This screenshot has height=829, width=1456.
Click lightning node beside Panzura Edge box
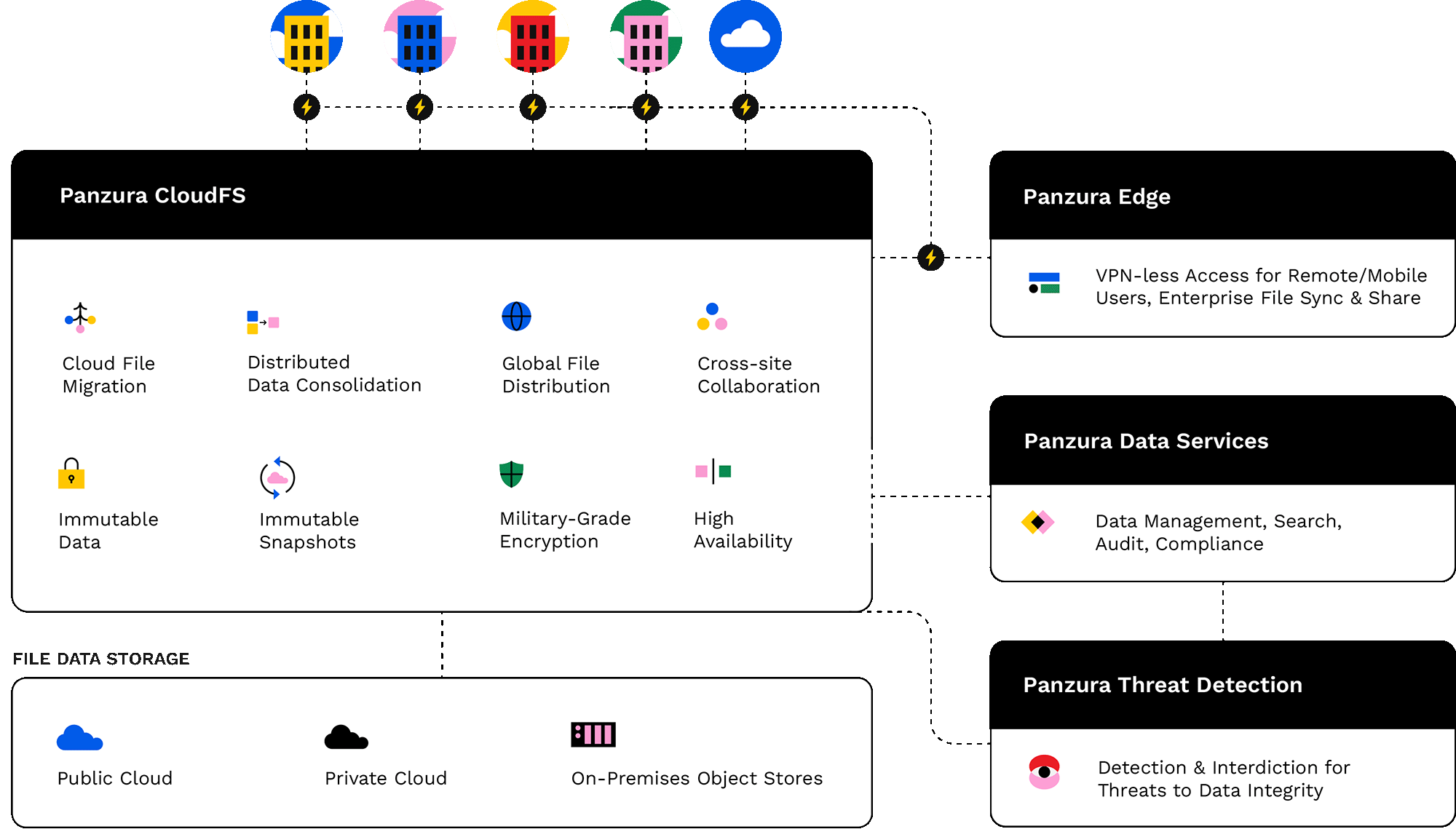click(x=930, y=257)
